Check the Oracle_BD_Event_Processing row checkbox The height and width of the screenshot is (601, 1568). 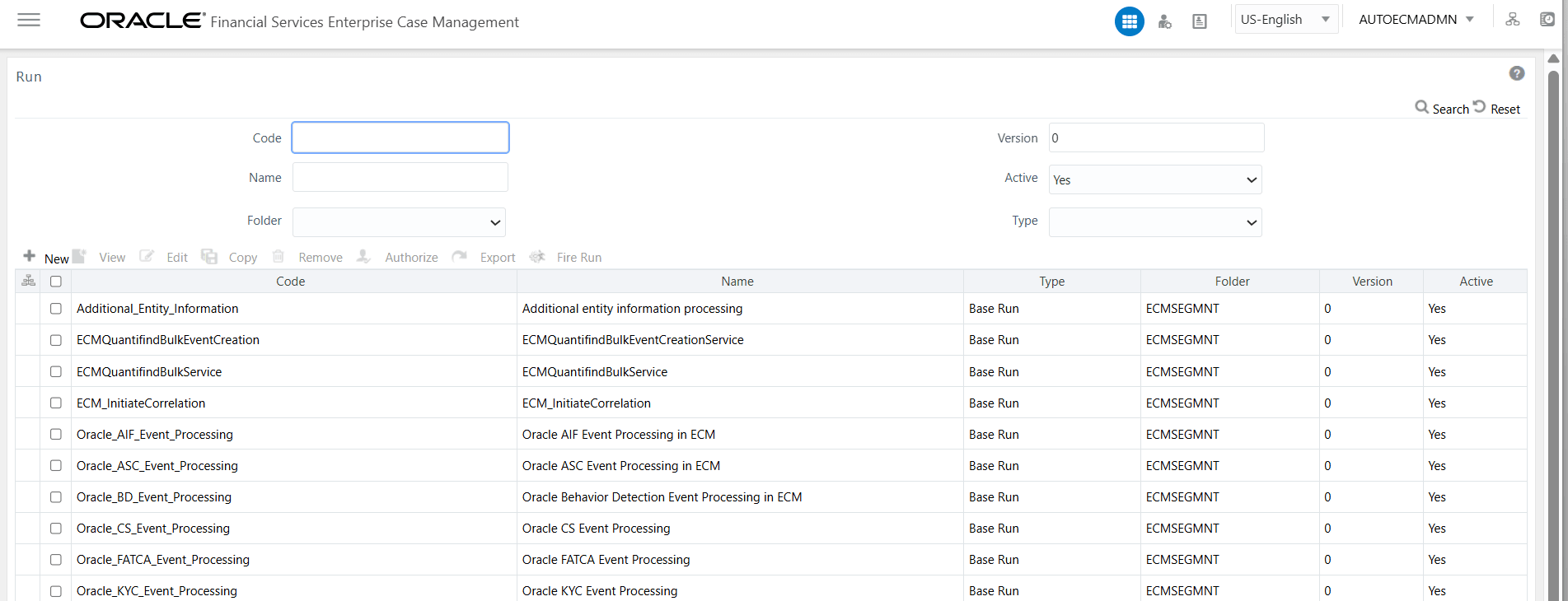point(56,497)
